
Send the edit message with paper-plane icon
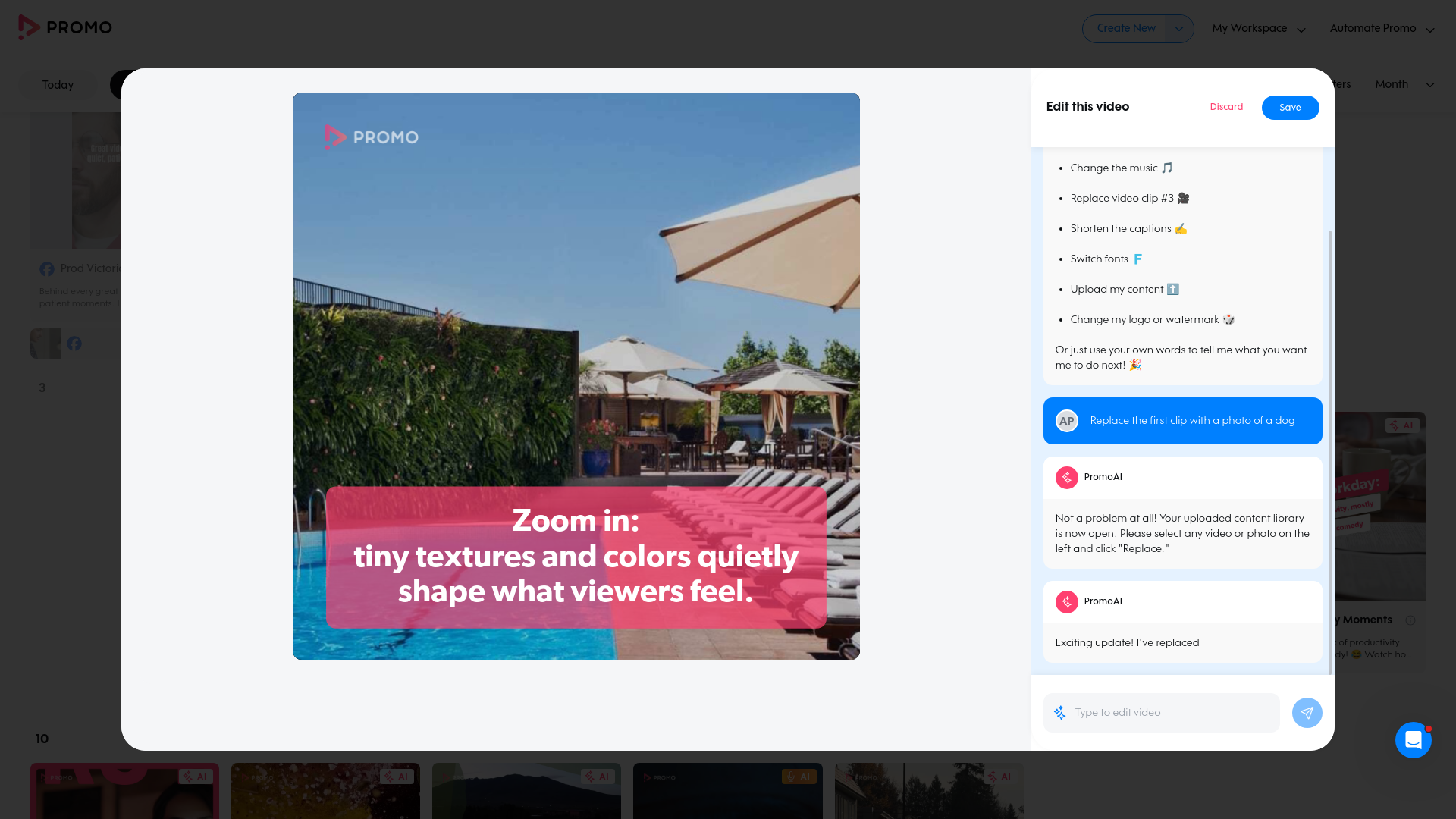point(1307,713)
